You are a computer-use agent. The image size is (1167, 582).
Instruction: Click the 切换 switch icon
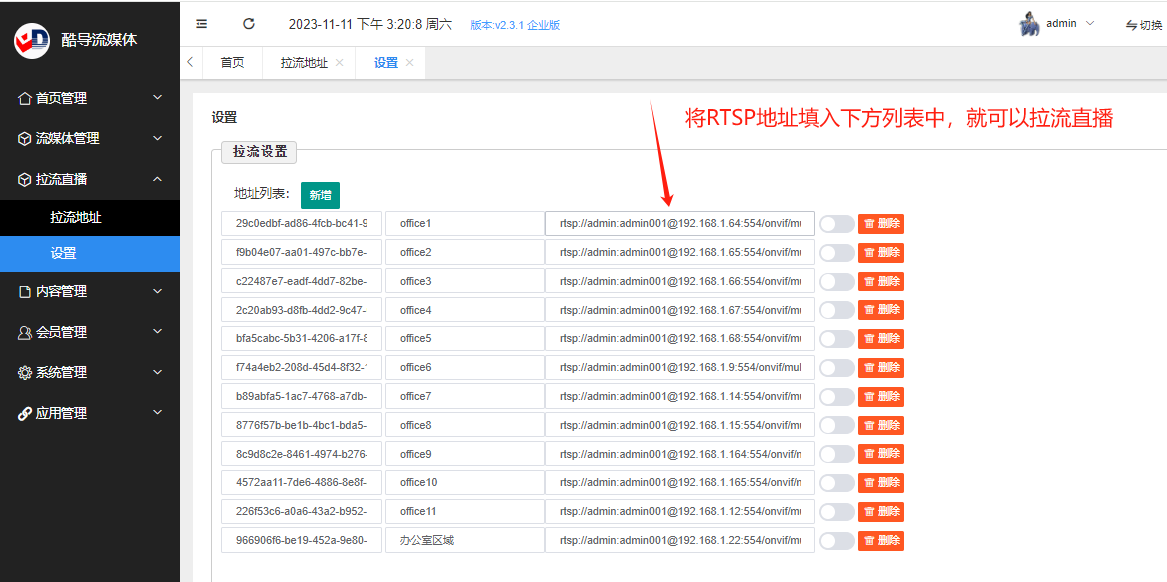1132,25
